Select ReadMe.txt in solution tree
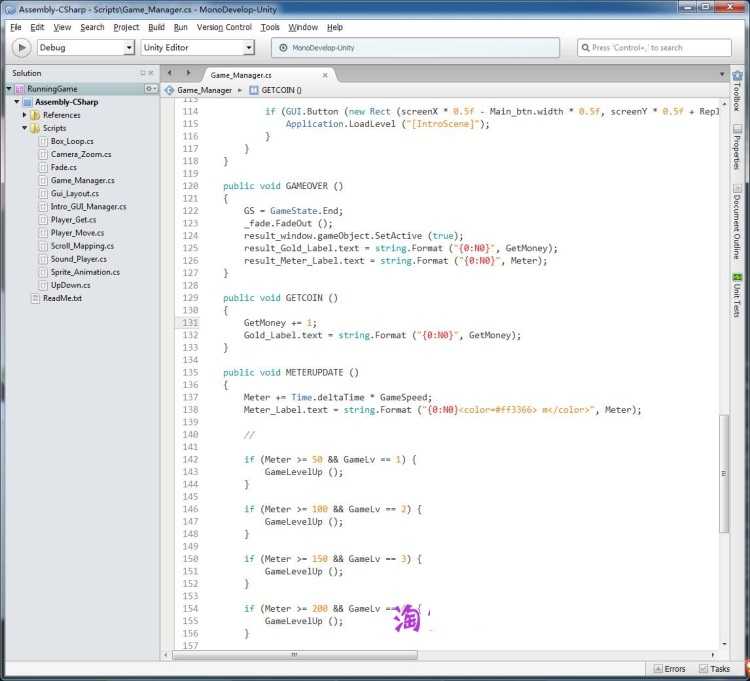 [x=62, y=298]
